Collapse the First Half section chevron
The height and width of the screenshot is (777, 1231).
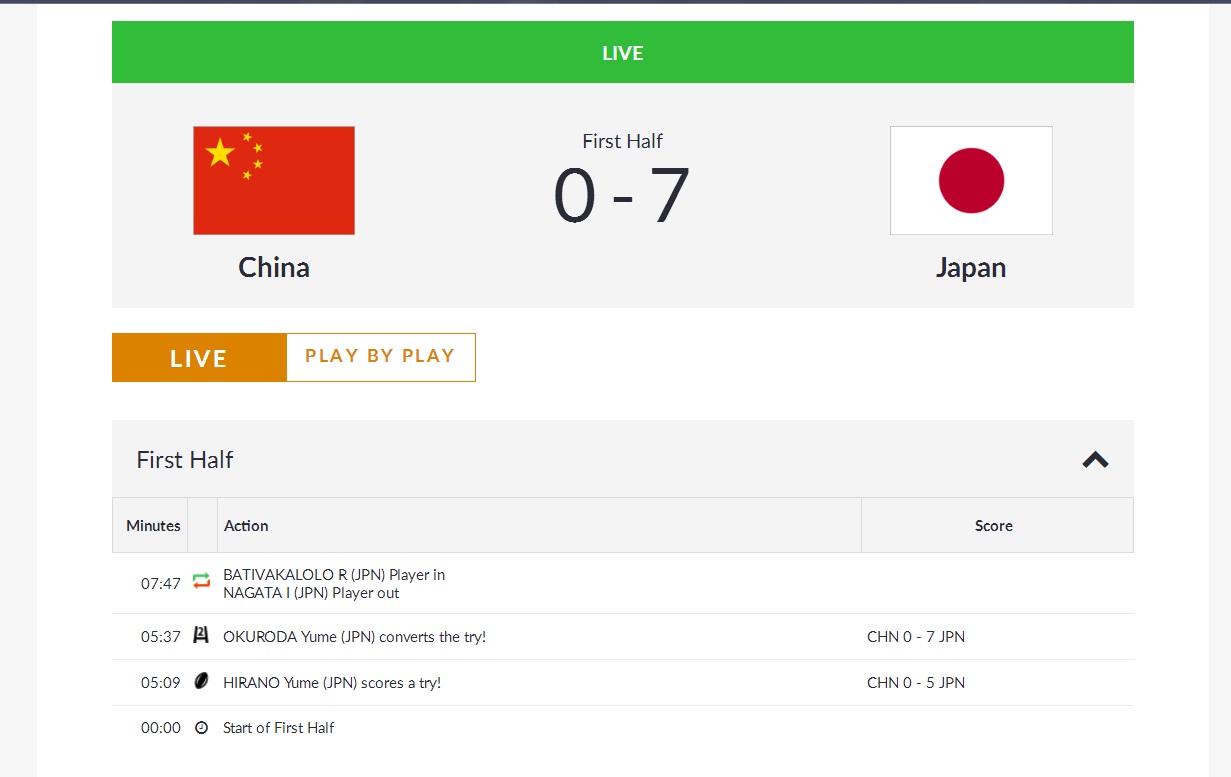[x=1096, y=460]
